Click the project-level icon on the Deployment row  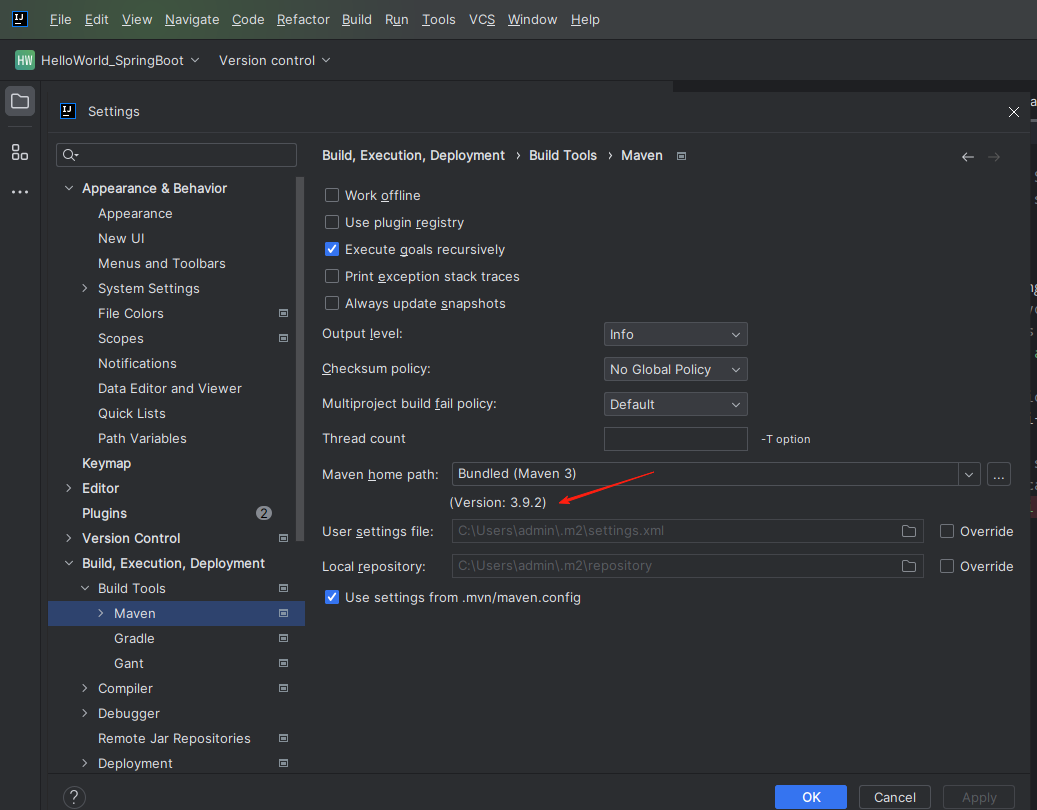tap(283, 763)
